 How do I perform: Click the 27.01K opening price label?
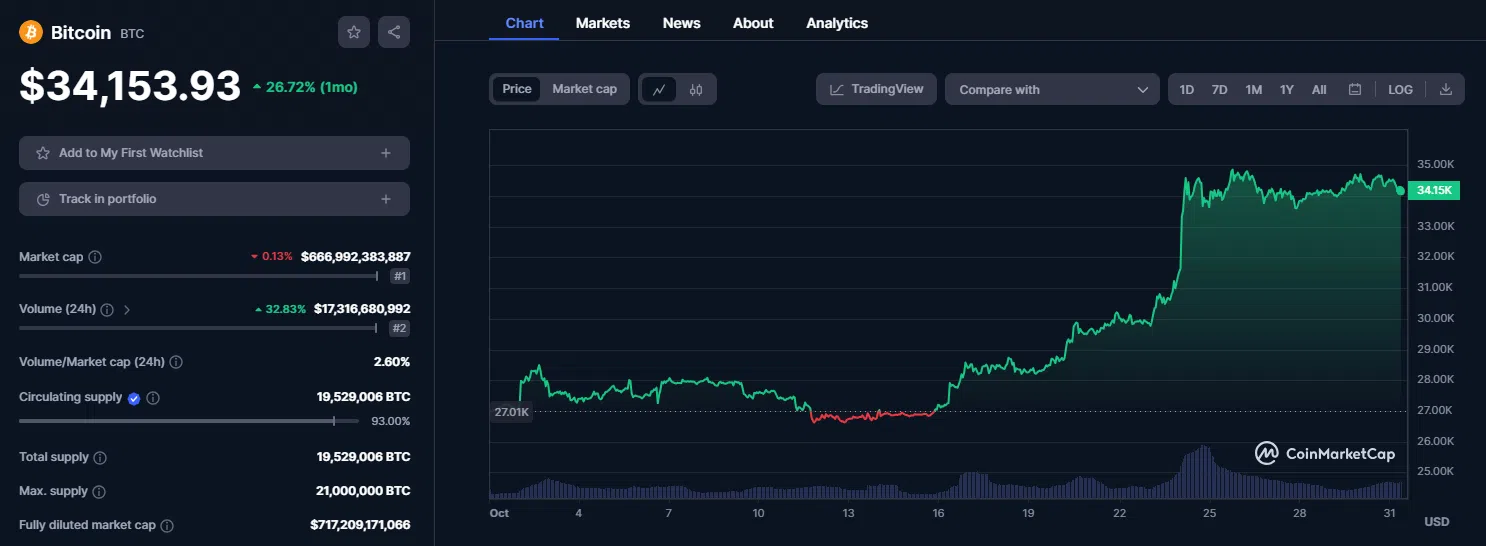pyautogui.click(x=511, y=411)
